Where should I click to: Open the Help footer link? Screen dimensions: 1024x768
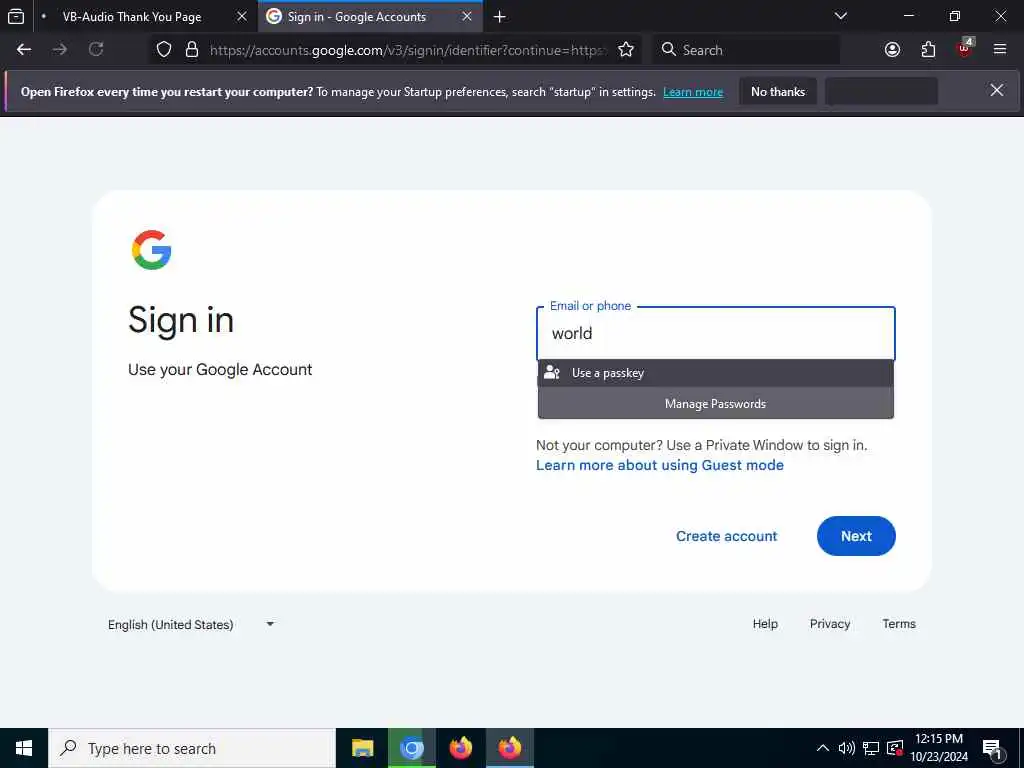(x=765, y=624)
